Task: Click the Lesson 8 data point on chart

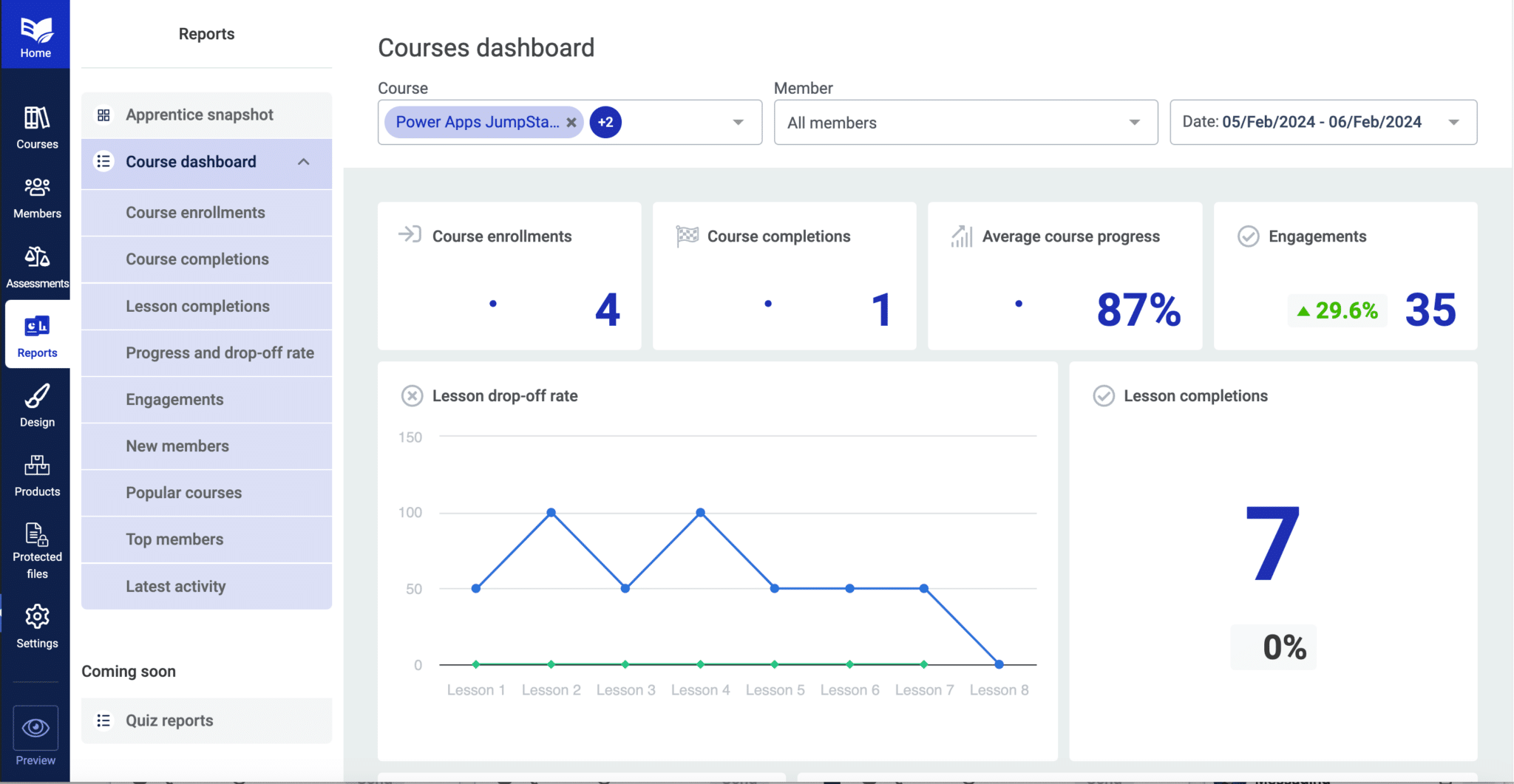Action: click(999, 664)
